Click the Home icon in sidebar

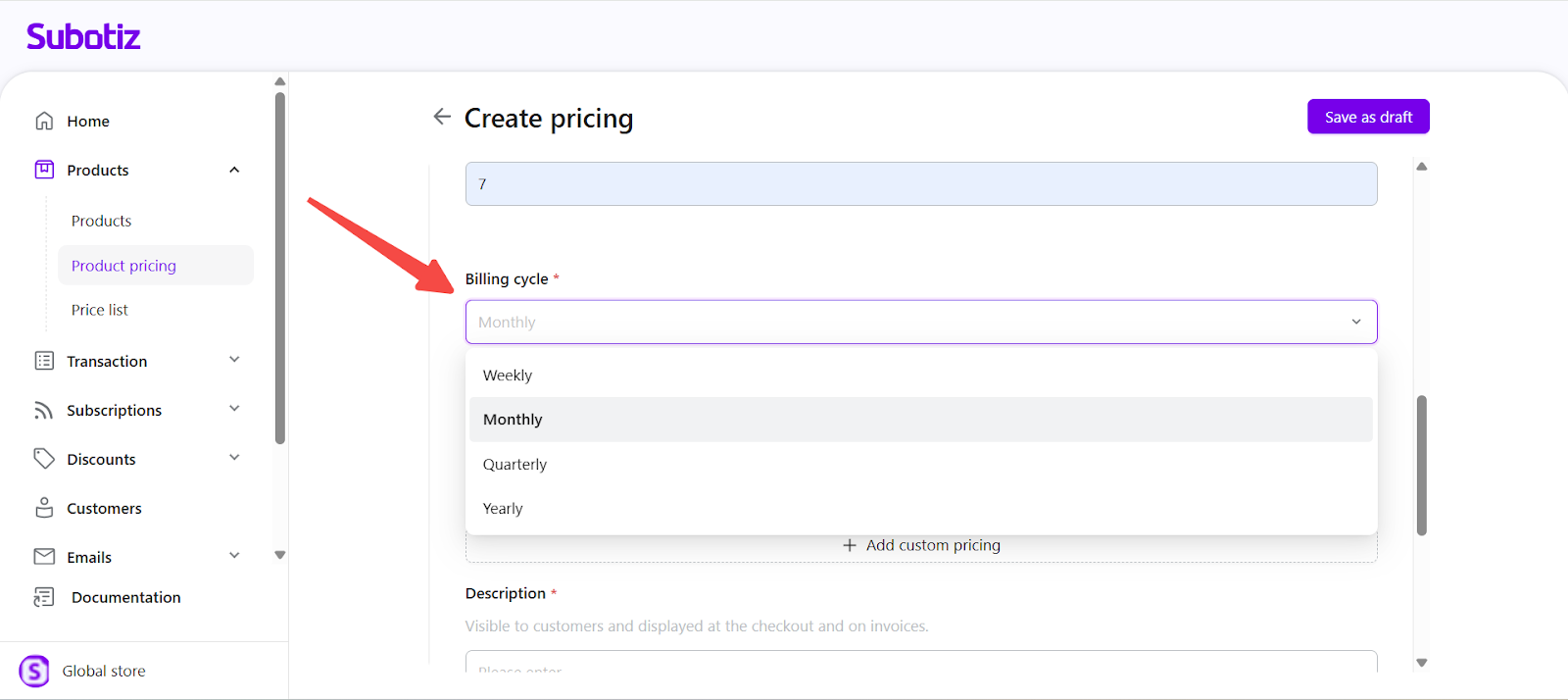click(44, 121)
